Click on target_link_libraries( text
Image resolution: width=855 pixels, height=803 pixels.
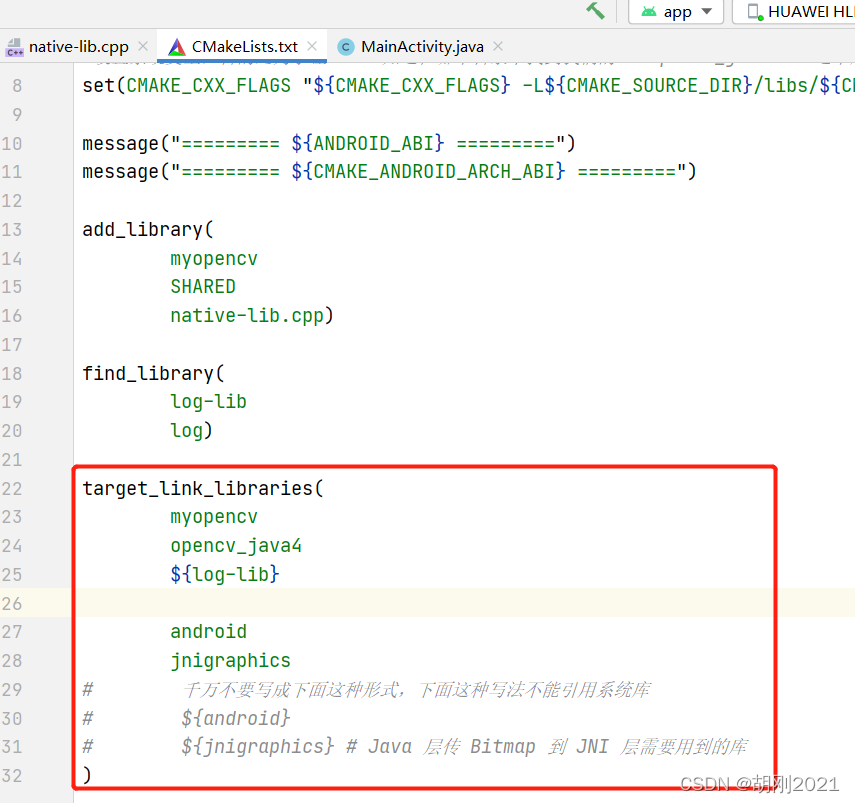point(203,488)
